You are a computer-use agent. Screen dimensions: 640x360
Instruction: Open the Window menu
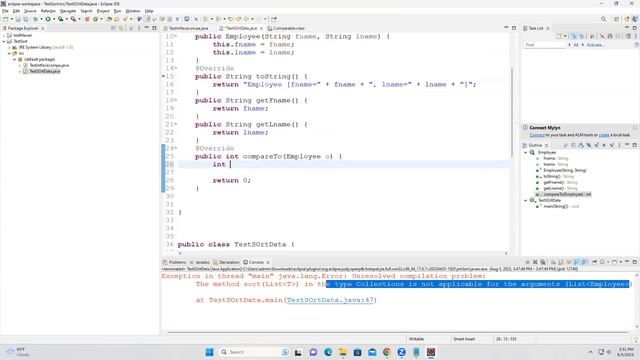point(133,11)
